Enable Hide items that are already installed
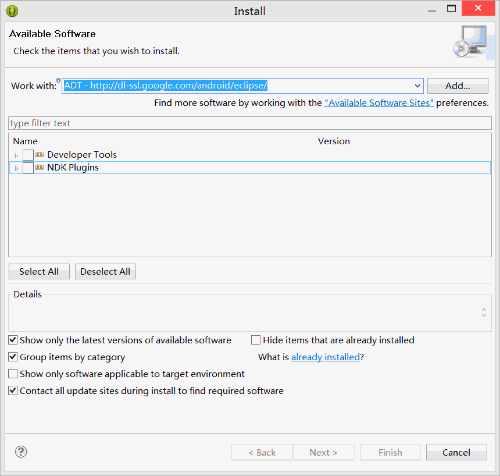Image resolution: width=500 pixels, height=476 pixels. [x=256, y=340]
